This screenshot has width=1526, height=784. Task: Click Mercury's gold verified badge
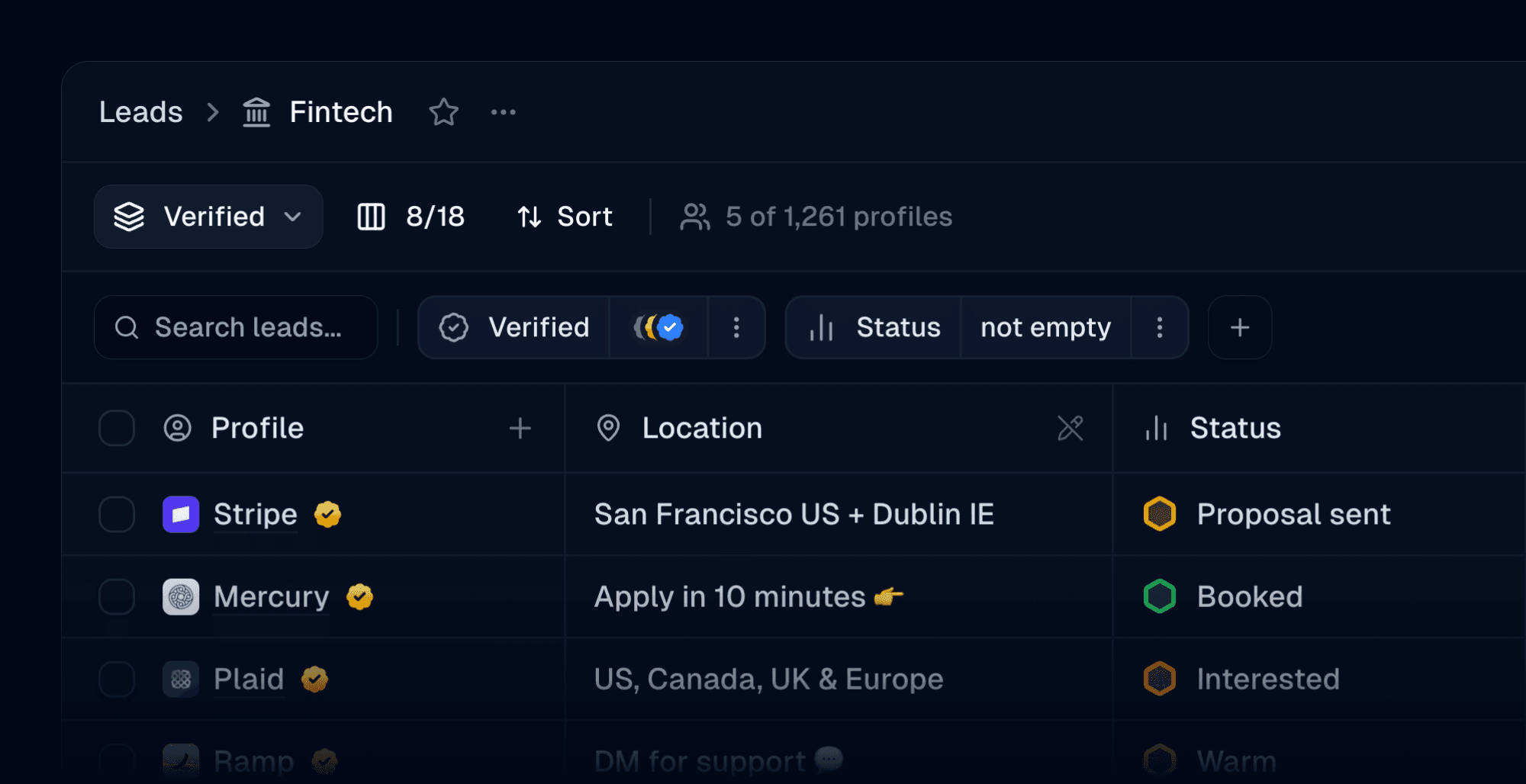pos(359,596)
